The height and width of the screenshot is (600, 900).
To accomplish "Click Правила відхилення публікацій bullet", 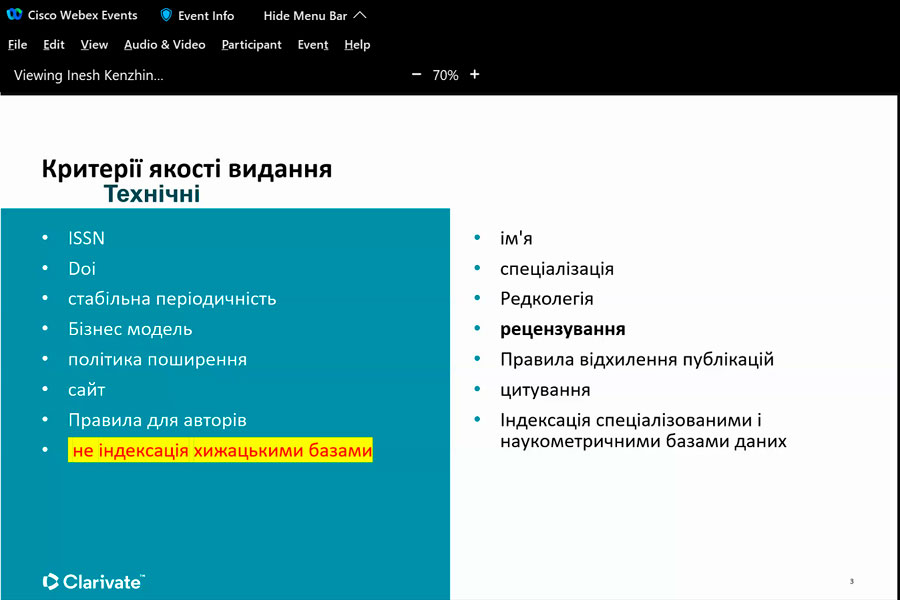I will 637,359.
